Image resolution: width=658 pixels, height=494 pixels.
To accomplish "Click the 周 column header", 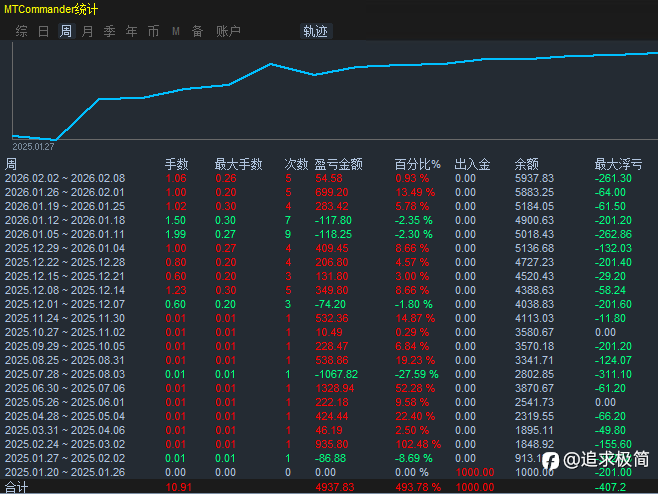I will (11, 164).
